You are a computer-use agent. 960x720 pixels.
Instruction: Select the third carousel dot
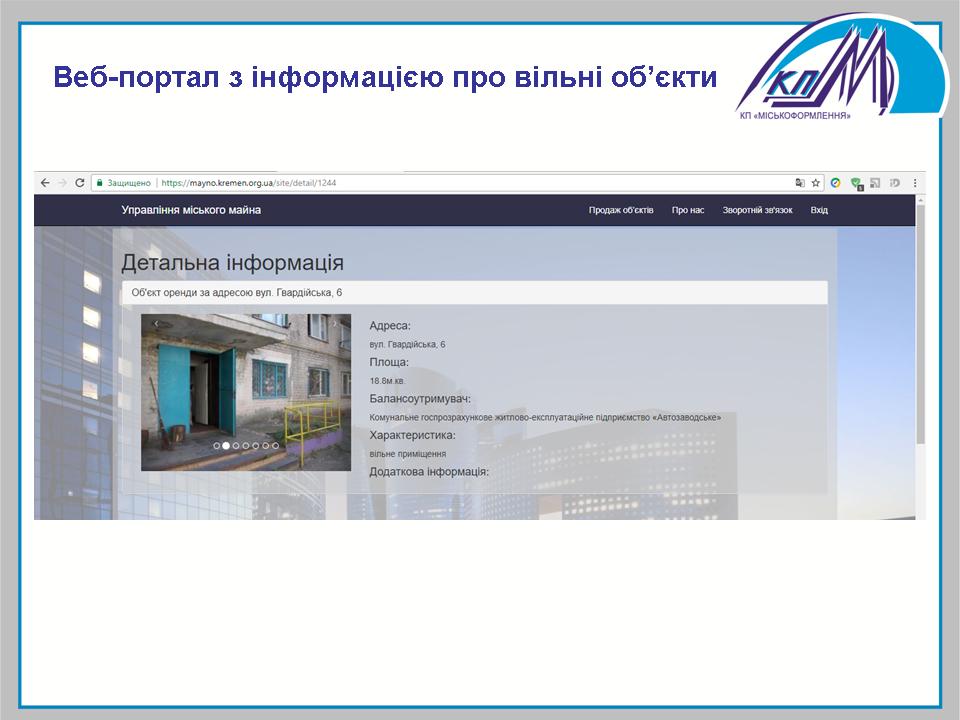[x=236, y=446]
